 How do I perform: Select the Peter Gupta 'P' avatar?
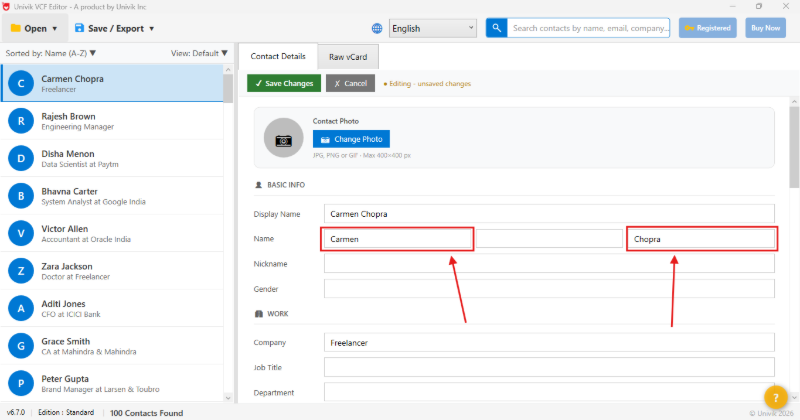pyautogui.click(x=21, y=383)
